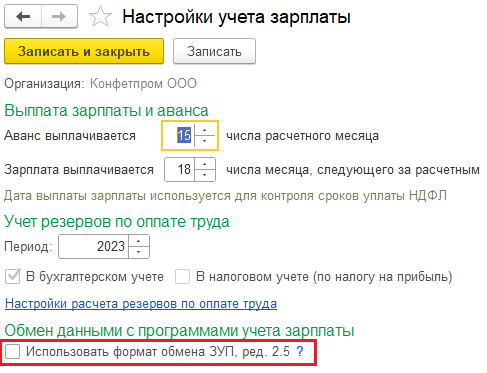Screen dimensions: 487x373
Task: Click the Аванс выплачивается day input field
Action: point(179,136)
